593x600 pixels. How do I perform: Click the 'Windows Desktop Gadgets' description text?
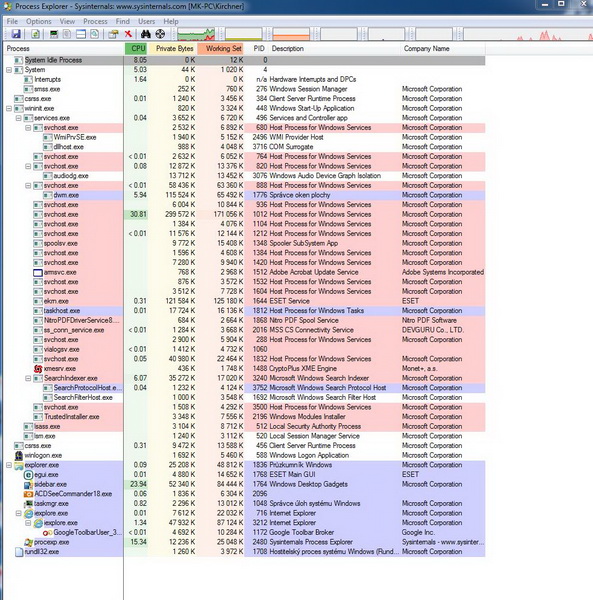[308, 484]
